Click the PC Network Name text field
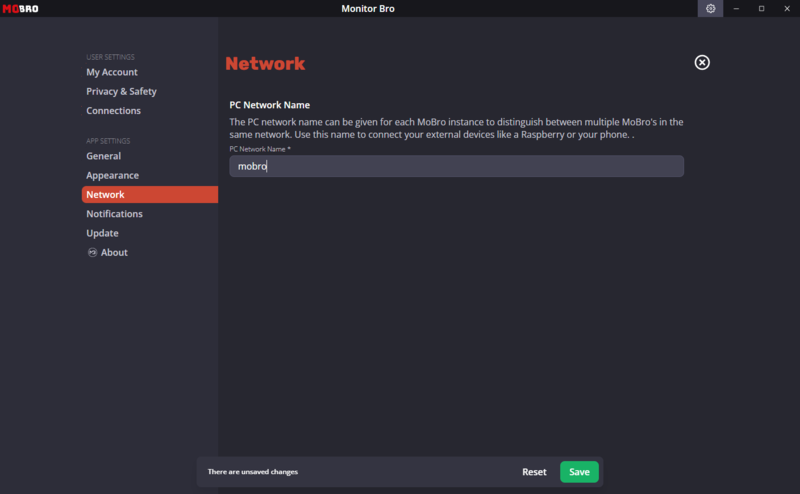This screenshot has width=800, height=494. point(456,166)
